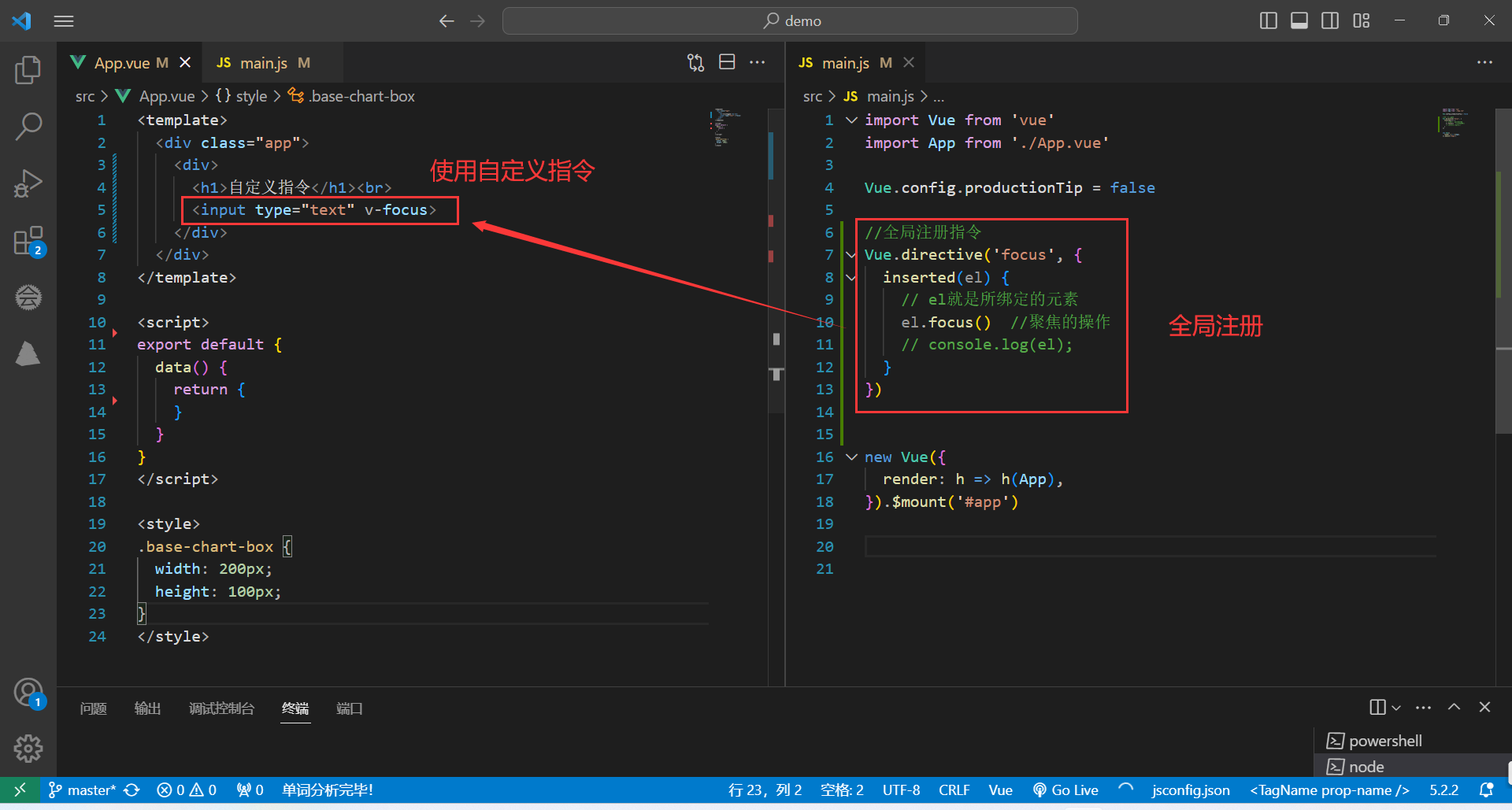Click main.js breadcrumb in right editor

pyautogui.click(x=878, y=96)
